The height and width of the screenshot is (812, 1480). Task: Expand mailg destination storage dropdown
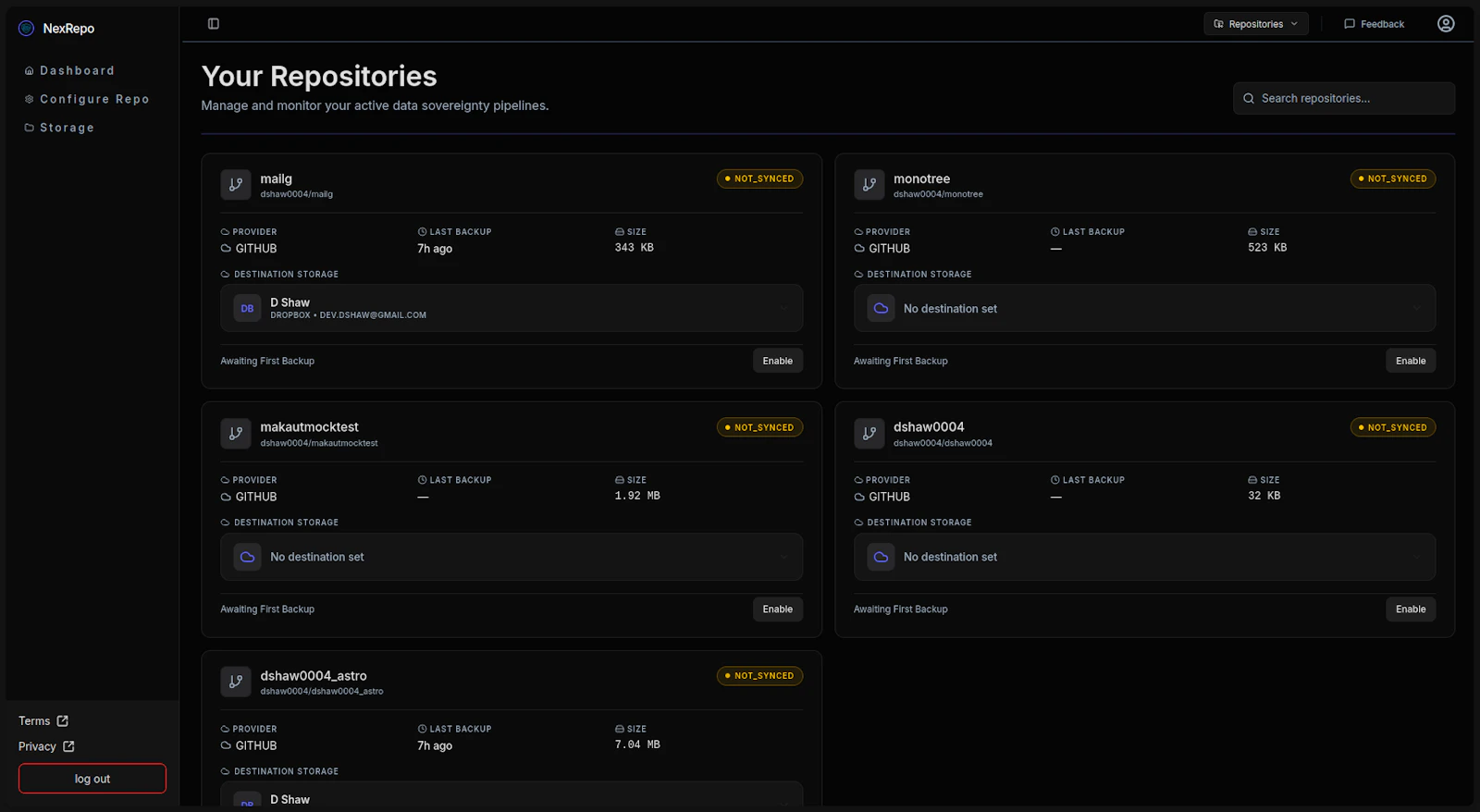512,309
